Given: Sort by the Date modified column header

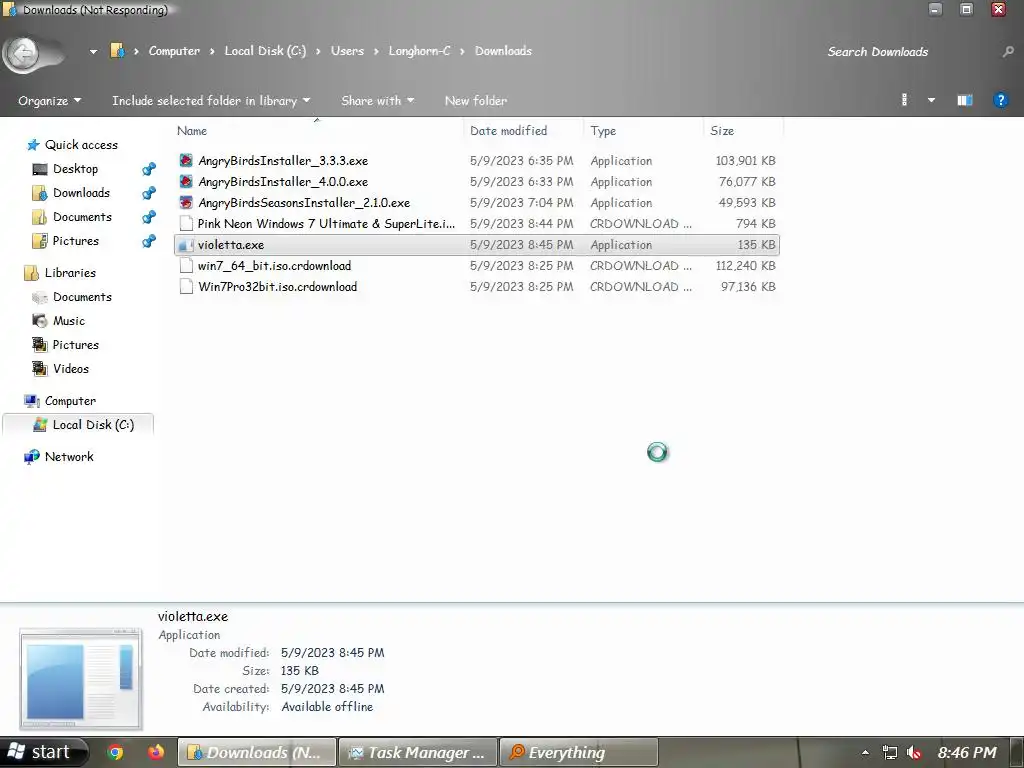Looking at the screenshot, I should point(524,131).
